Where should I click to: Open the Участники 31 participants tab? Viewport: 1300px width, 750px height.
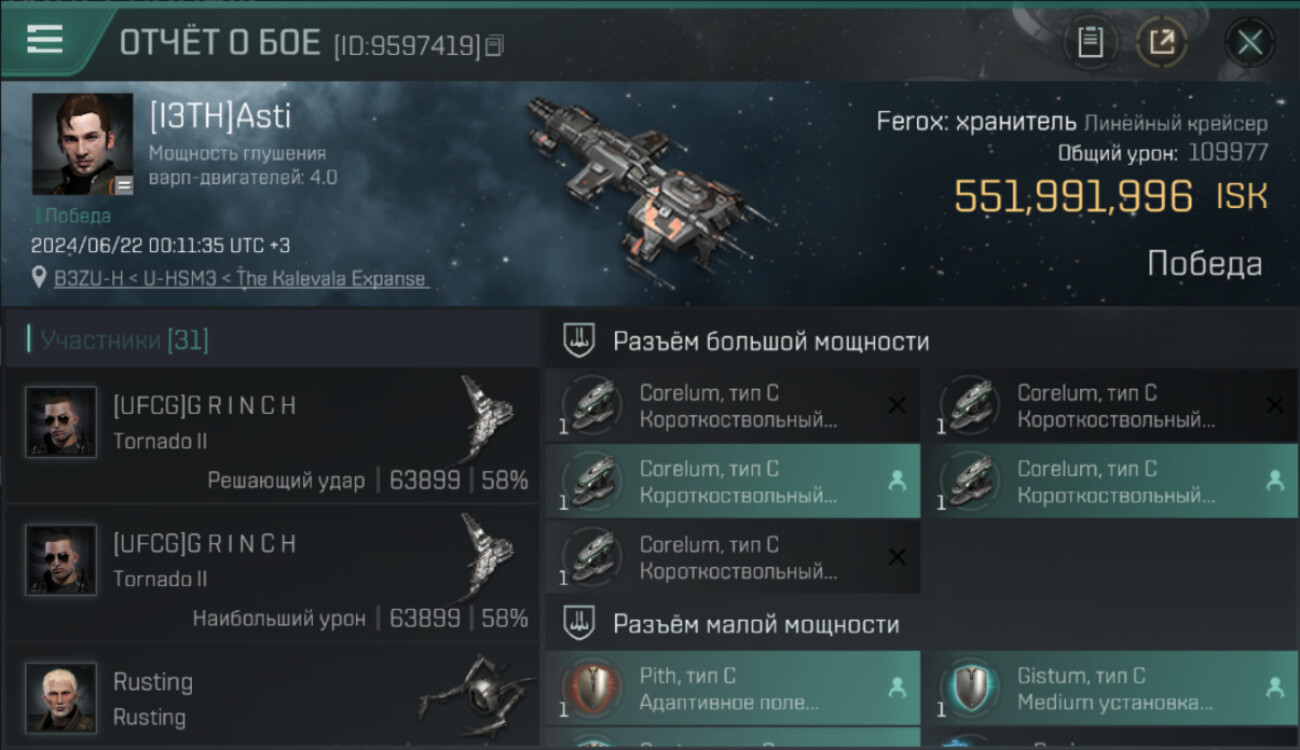click(x=118, y=340)
